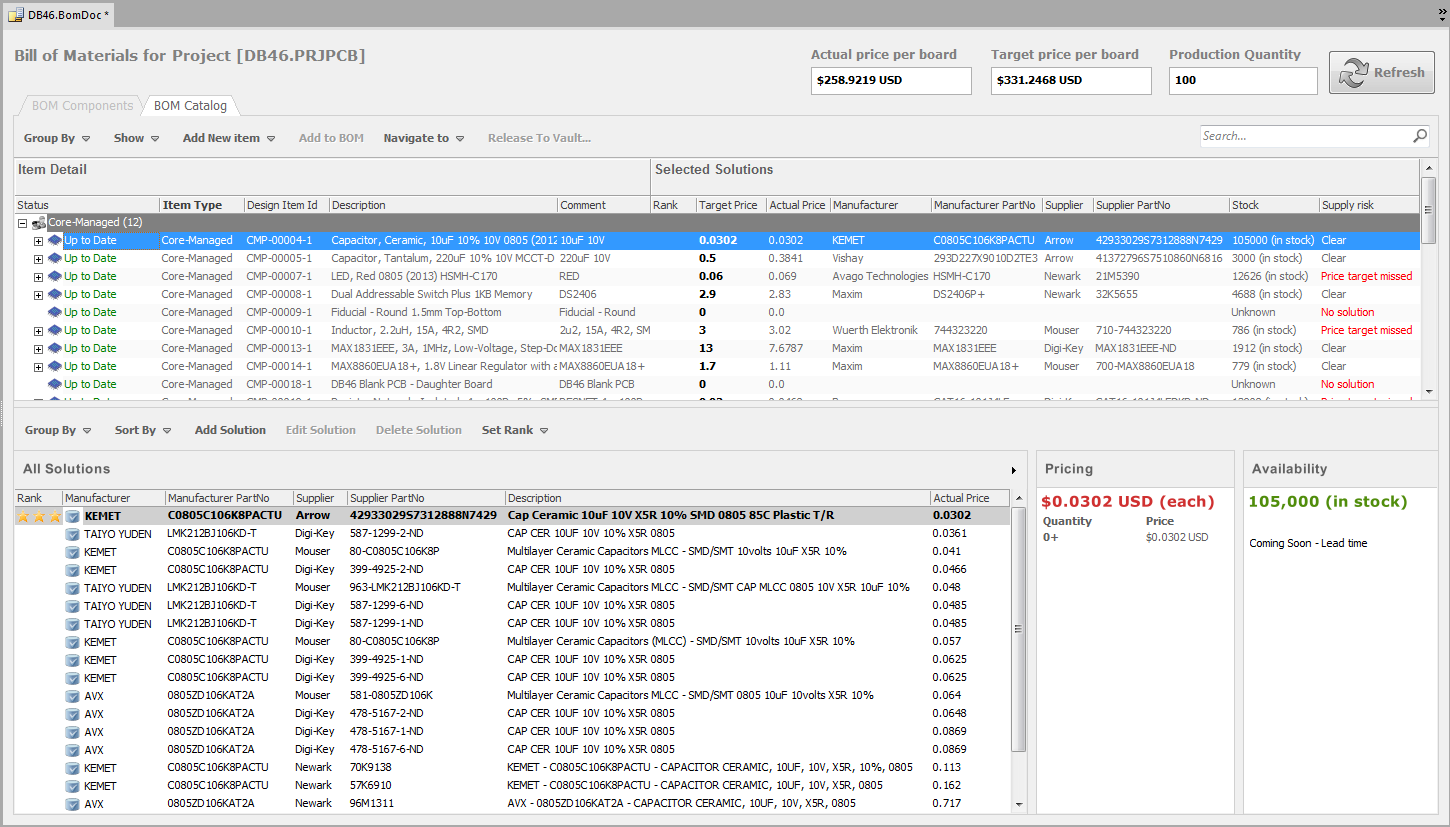Image resolution: width=1450 pixels, height=827 pixels.
Task: Click the DB46.BomDoc document icon
Action: [x=17, y=14]
